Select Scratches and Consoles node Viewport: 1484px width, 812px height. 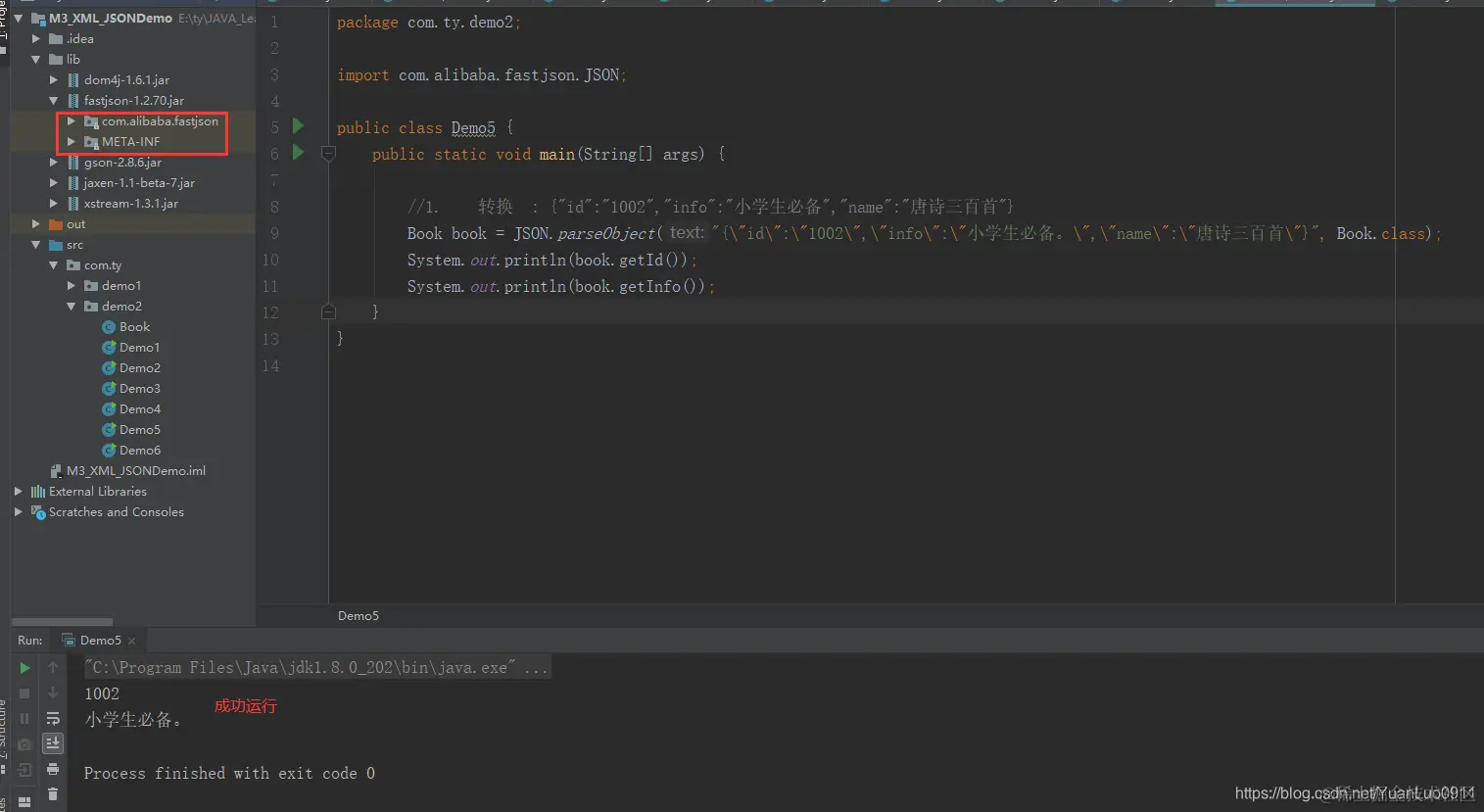click(x=108, y=512)
